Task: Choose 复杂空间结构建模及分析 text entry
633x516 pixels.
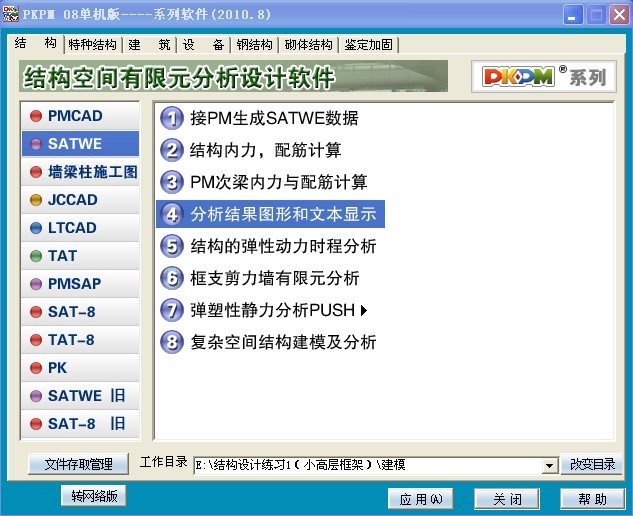Action: pos(283,342)
